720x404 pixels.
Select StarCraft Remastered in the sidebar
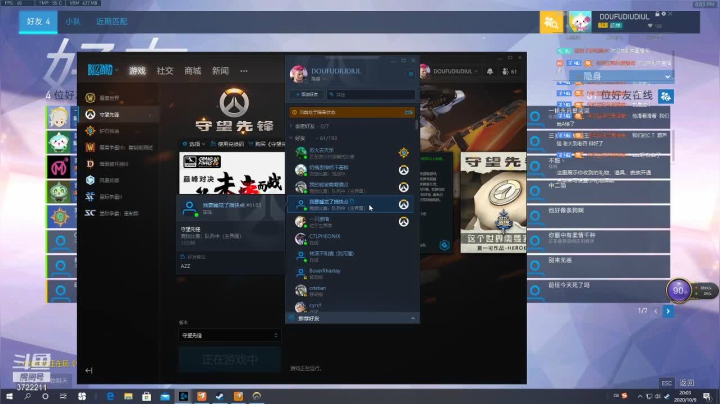tap(118, 213)
